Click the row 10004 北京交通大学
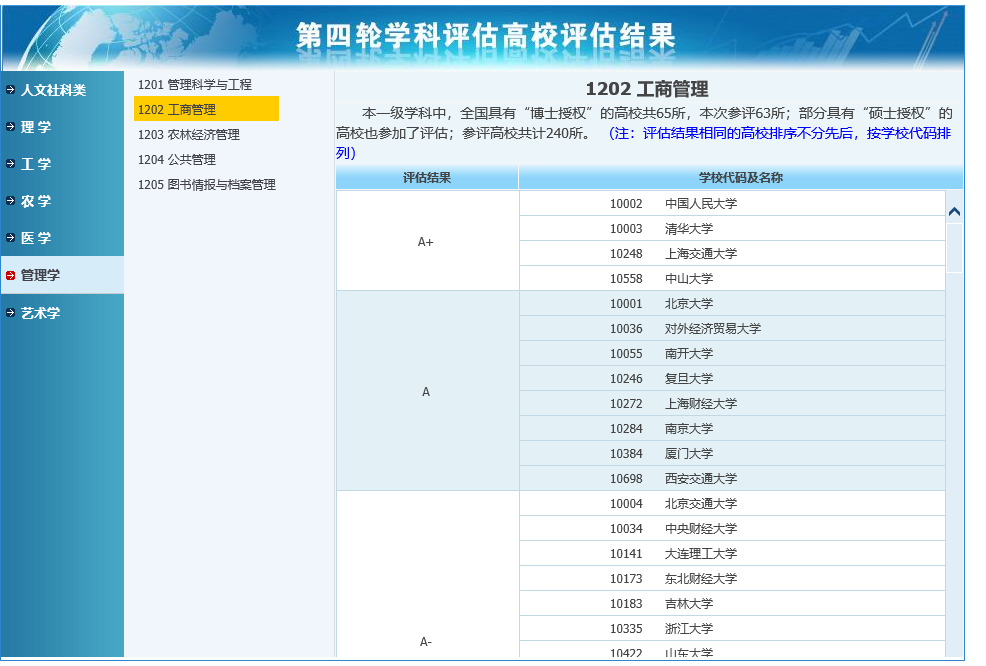986x666 pixels. (x=733, y=504)
